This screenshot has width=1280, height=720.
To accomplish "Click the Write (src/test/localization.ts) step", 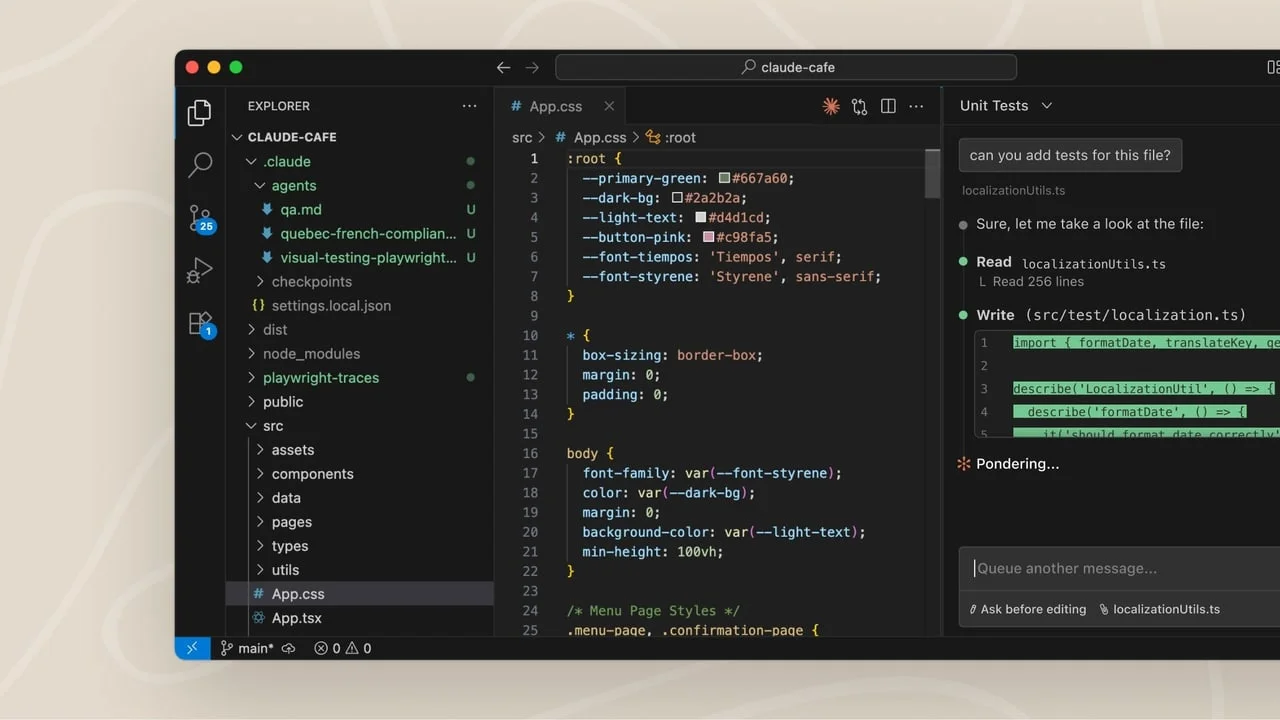I will (x=1111, y=315).
